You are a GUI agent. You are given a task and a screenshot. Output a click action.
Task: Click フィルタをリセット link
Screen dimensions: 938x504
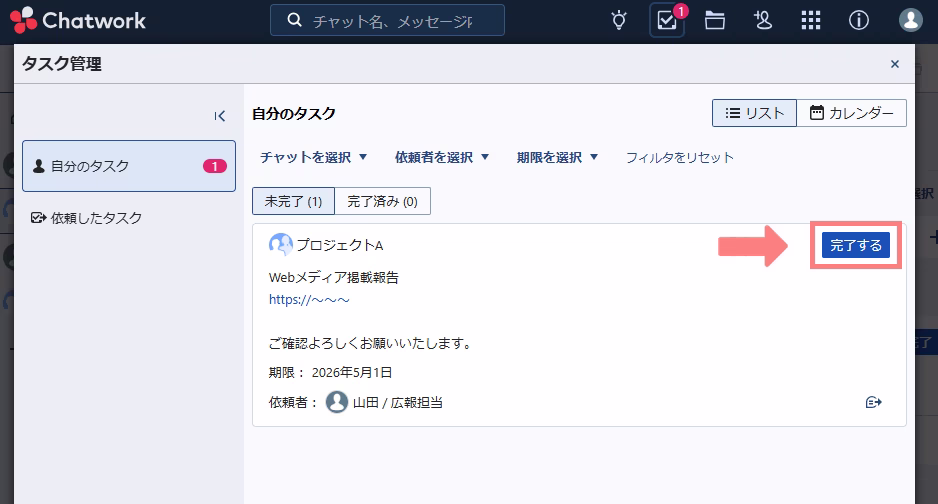(680, 157)
